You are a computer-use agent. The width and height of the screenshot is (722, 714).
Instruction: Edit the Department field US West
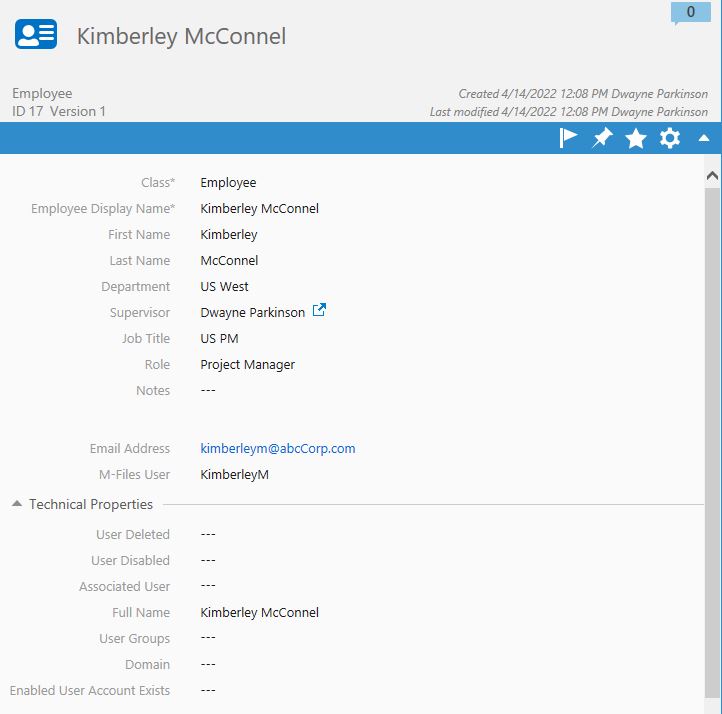point(227,287)
